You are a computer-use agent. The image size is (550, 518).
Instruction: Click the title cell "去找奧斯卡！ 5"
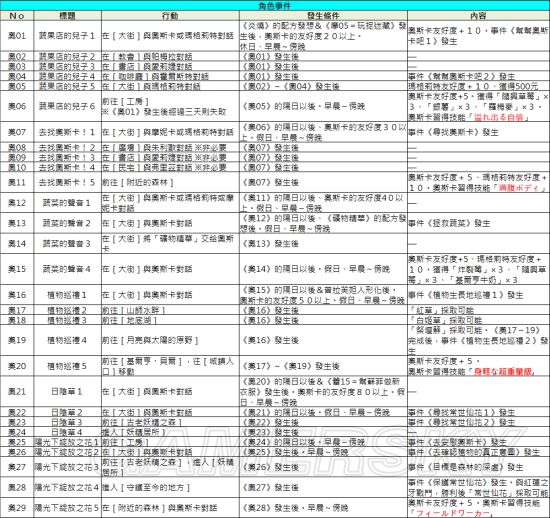[67, 182]
